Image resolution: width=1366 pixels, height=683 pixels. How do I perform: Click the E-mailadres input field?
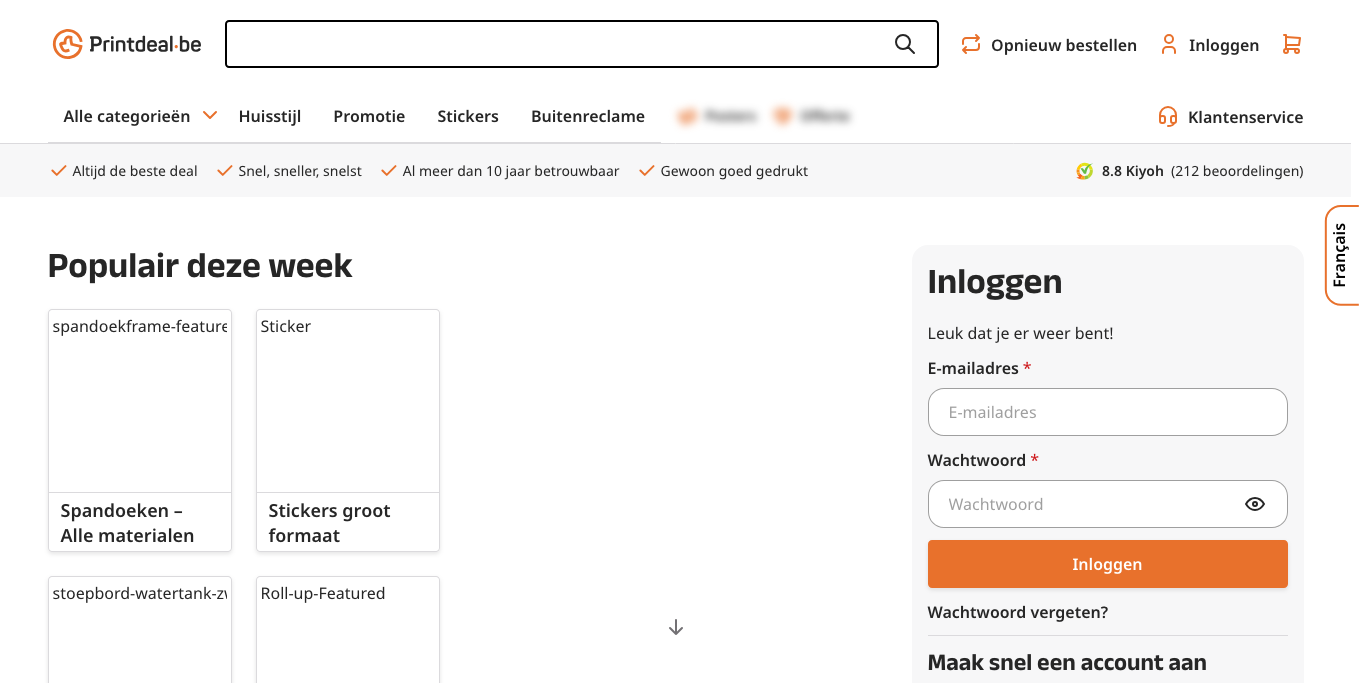coord(1107,412)
